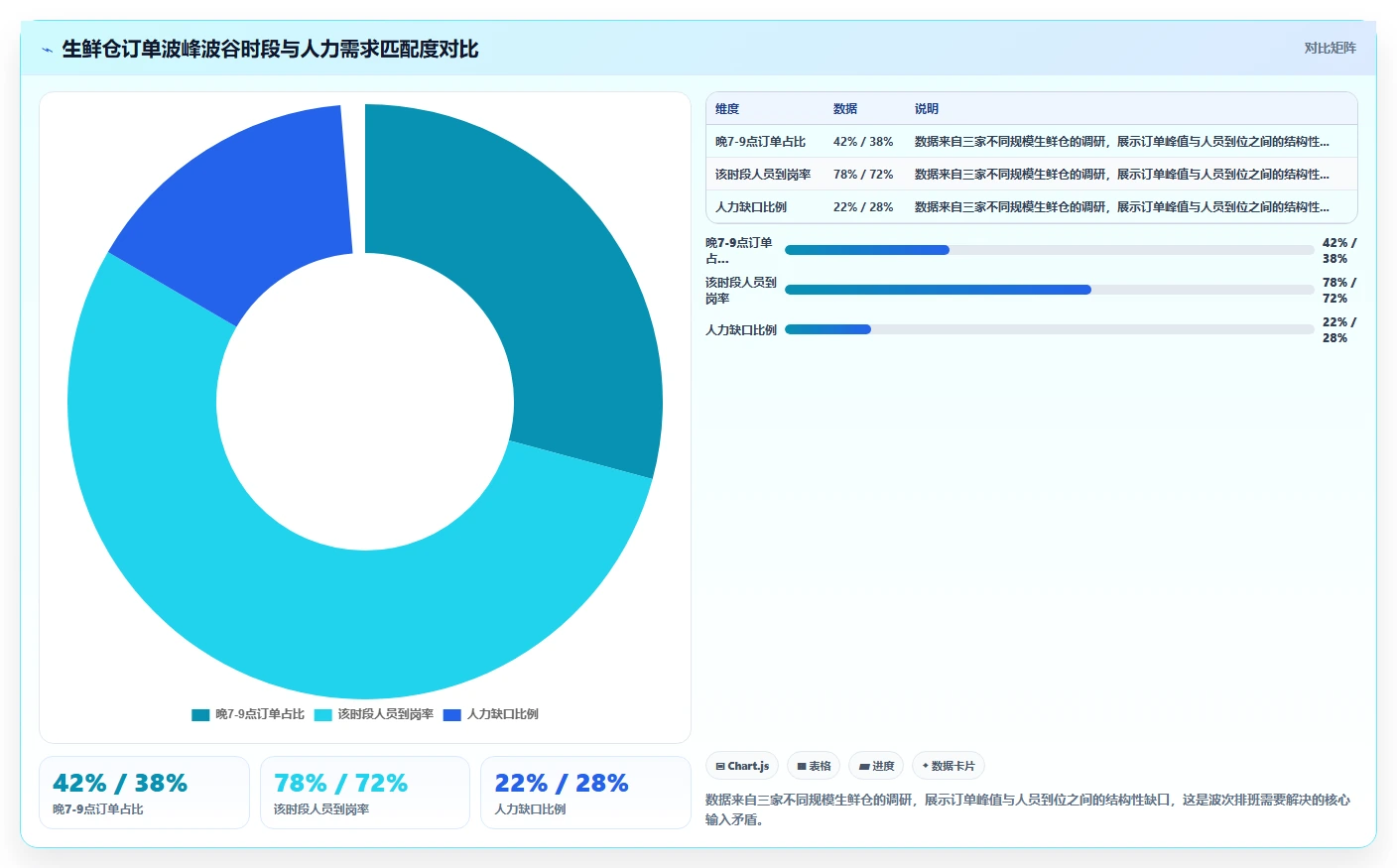Click the 表格 tag chip
The width and height of the screenshot is (1397, 868).
[814, 766]
